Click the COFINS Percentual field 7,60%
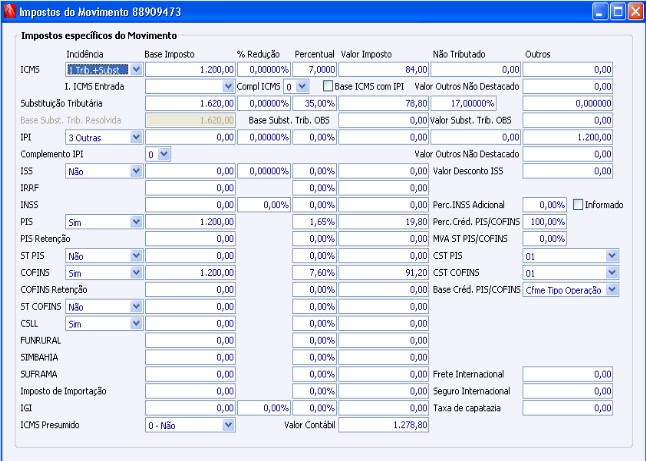Screen dimensions: 646x461 [315, 273]
